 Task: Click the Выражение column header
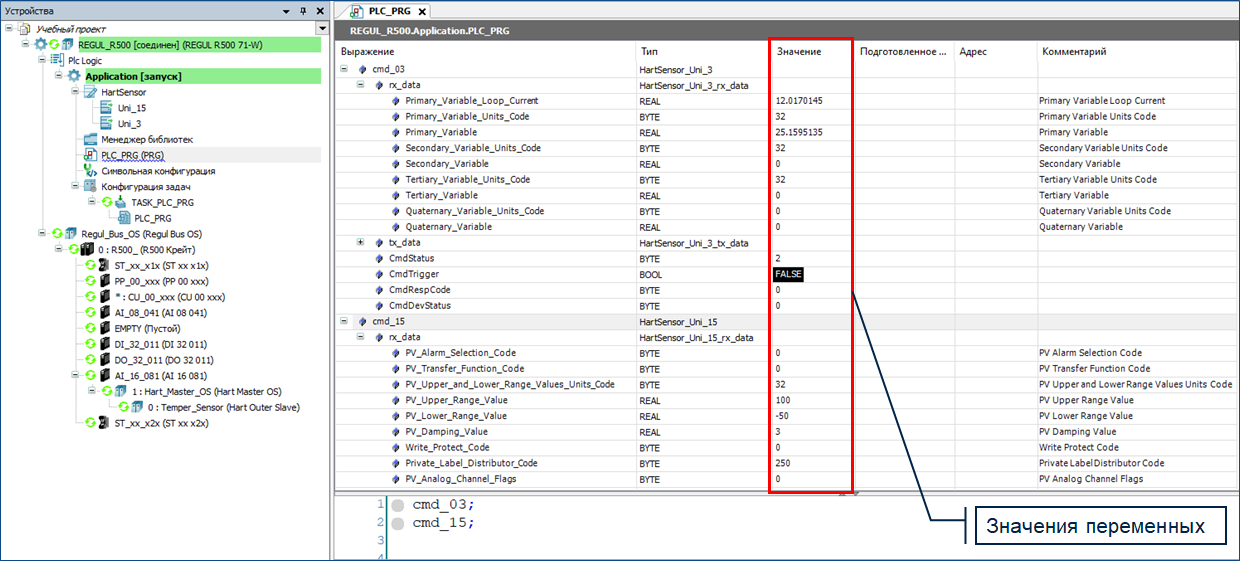coord(368,51)
